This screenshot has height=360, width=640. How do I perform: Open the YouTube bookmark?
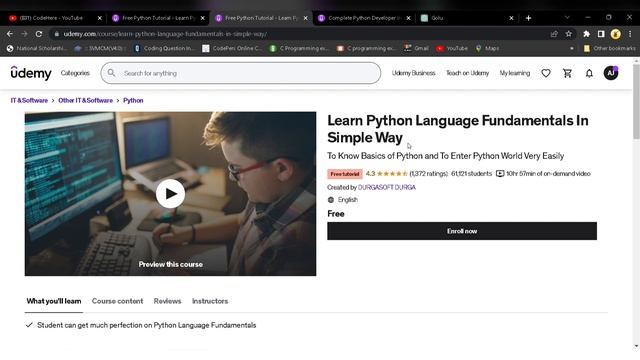click(452, 48)
